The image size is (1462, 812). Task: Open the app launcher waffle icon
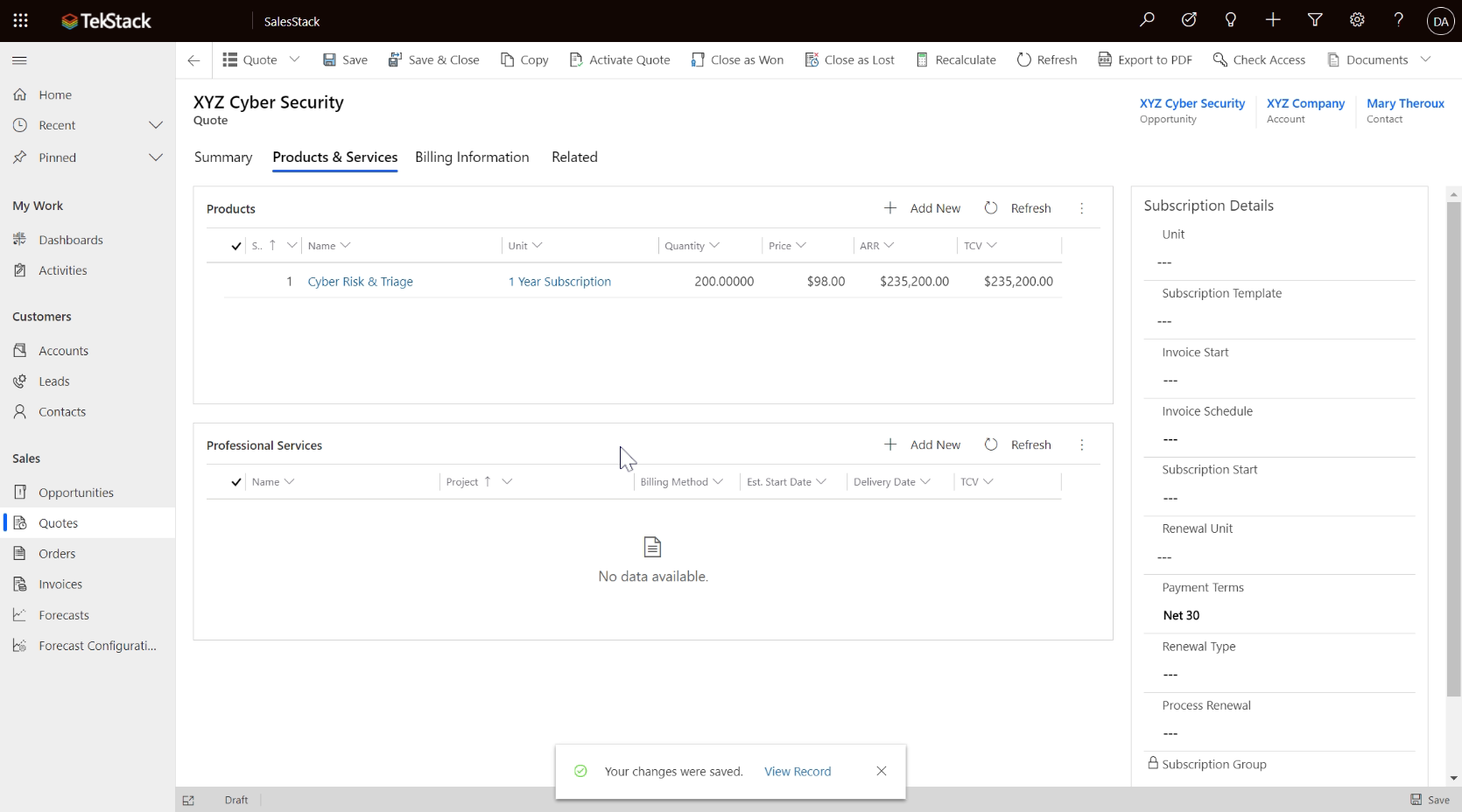(x=20, y=20)
